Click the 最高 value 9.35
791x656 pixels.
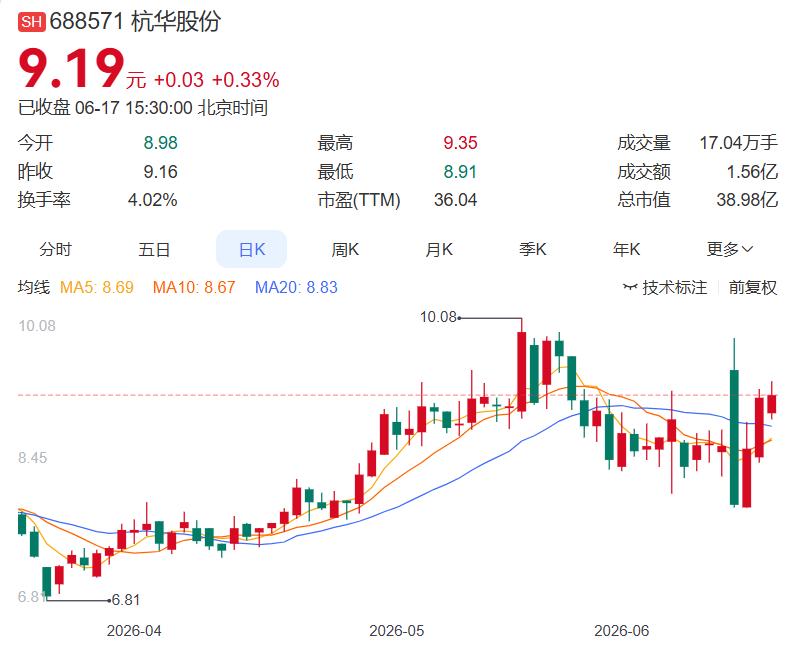point(460,143)
